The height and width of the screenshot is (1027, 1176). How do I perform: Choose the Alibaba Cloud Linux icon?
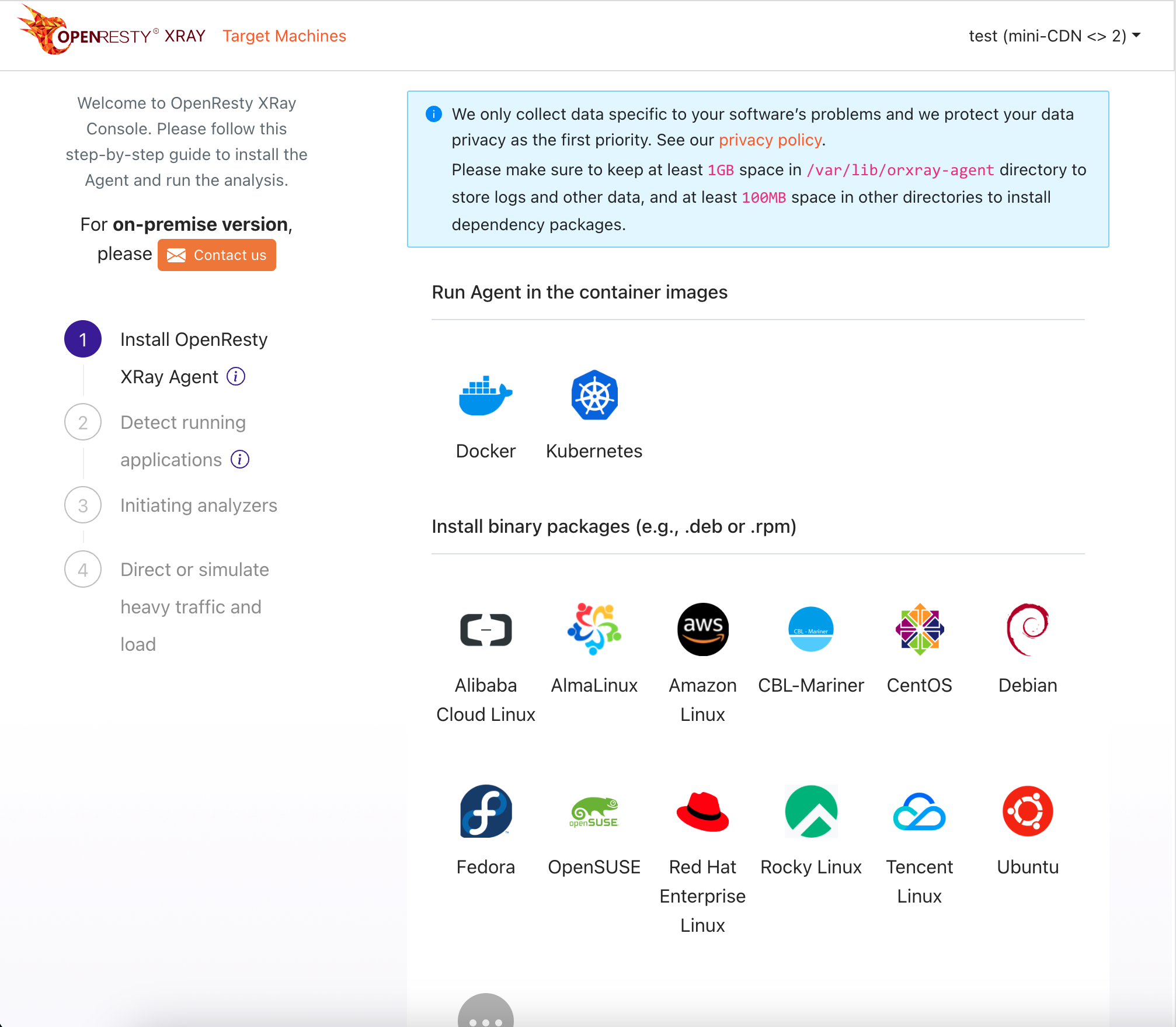486,630
